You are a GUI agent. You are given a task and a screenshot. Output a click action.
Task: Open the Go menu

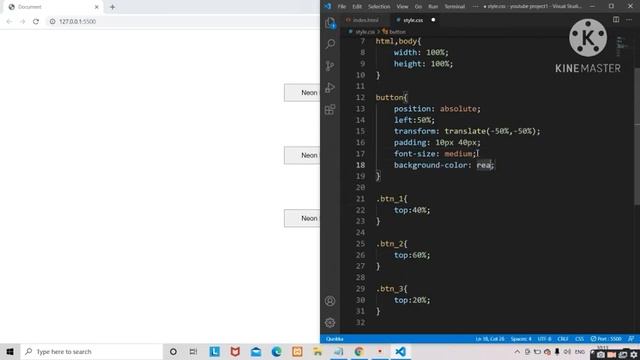[x=418, y=7]
